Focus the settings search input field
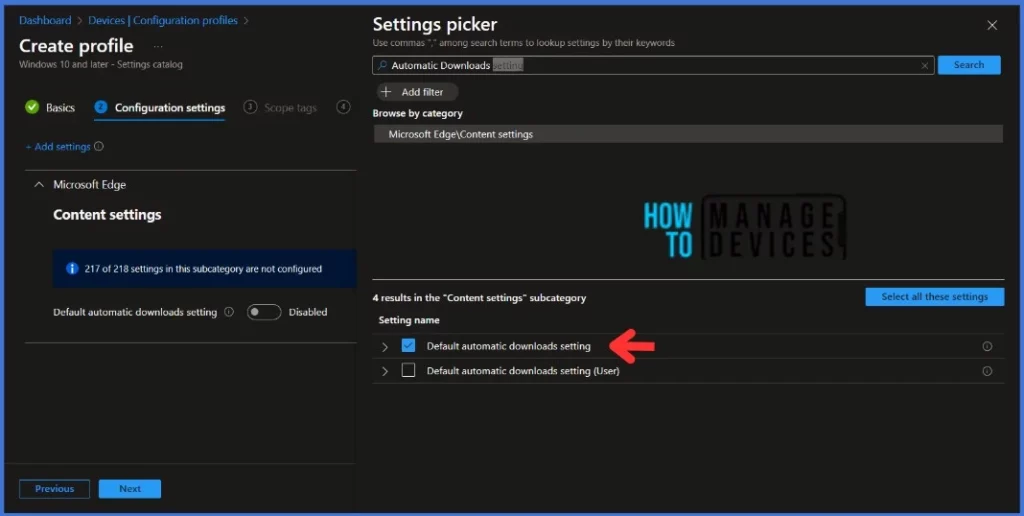1024x516 pixels. pos(653,65)
